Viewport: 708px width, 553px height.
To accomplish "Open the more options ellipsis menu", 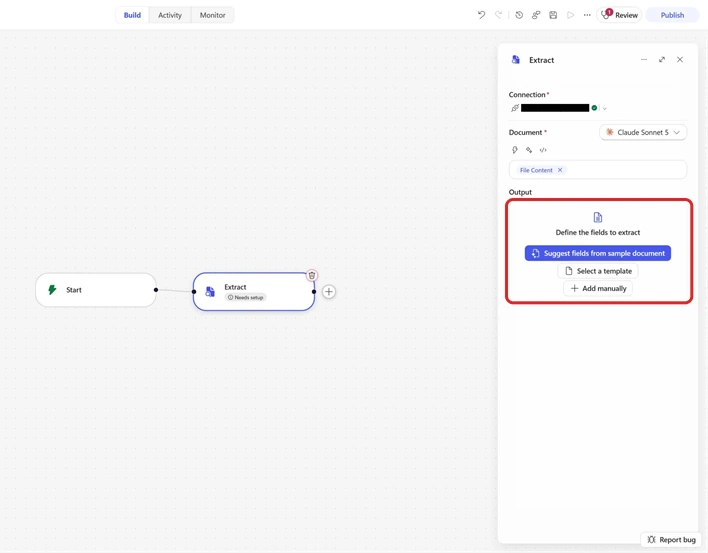I will 587,15.
